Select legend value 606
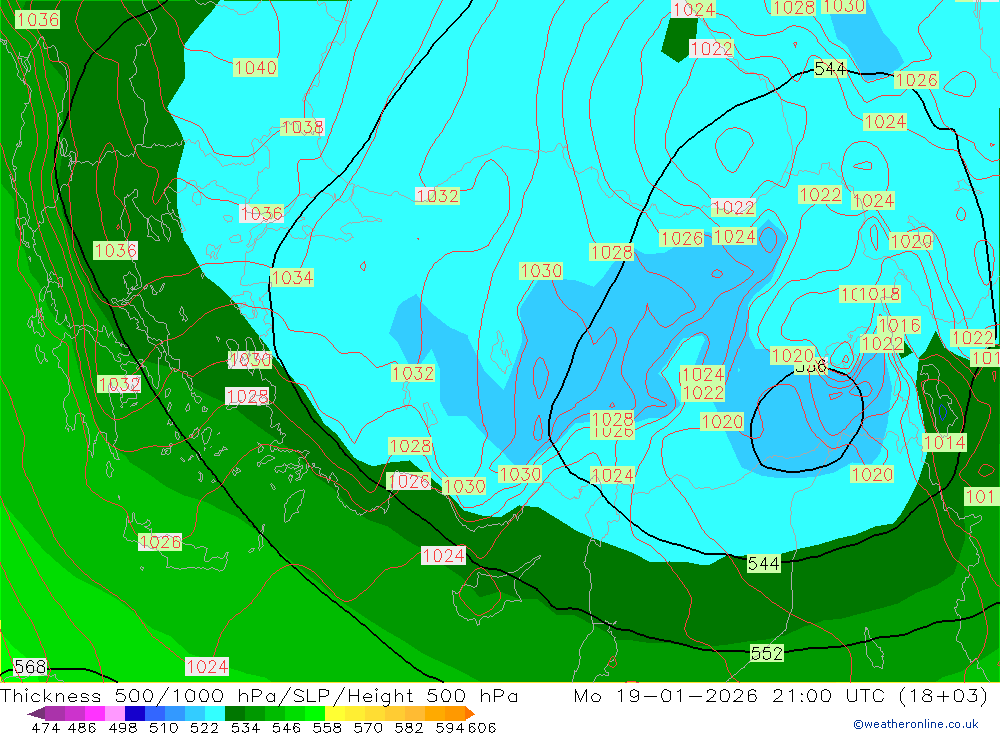 [x=482, y=727]
